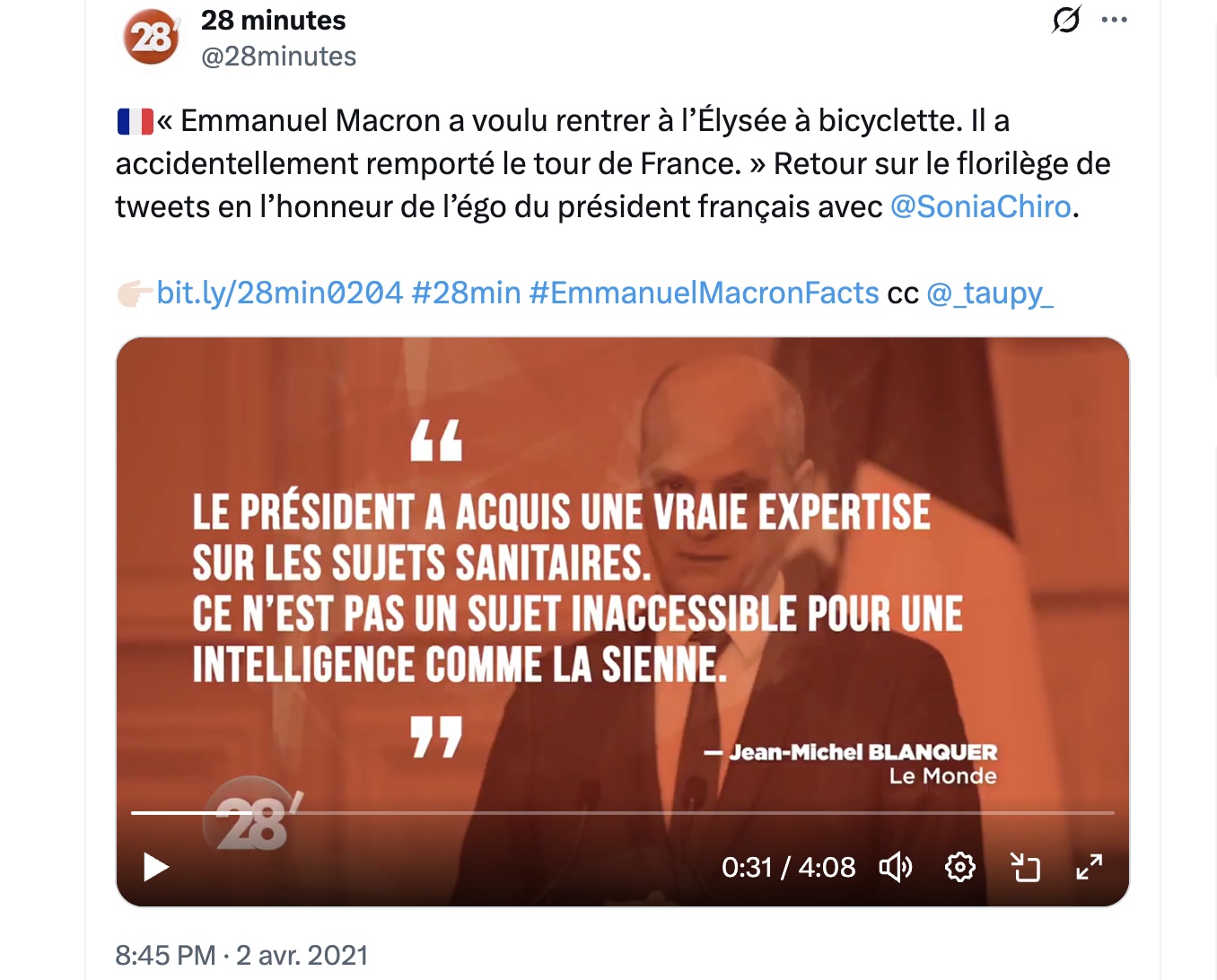Expand video to fullscreen
Viewport: 1217px width, 980px height.
point(1090,867)
